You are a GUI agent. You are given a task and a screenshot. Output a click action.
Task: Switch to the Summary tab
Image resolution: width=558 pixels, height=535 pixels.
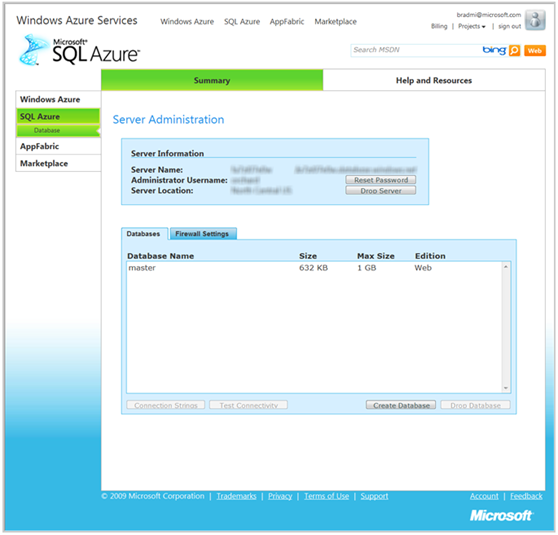coord(212,80)
